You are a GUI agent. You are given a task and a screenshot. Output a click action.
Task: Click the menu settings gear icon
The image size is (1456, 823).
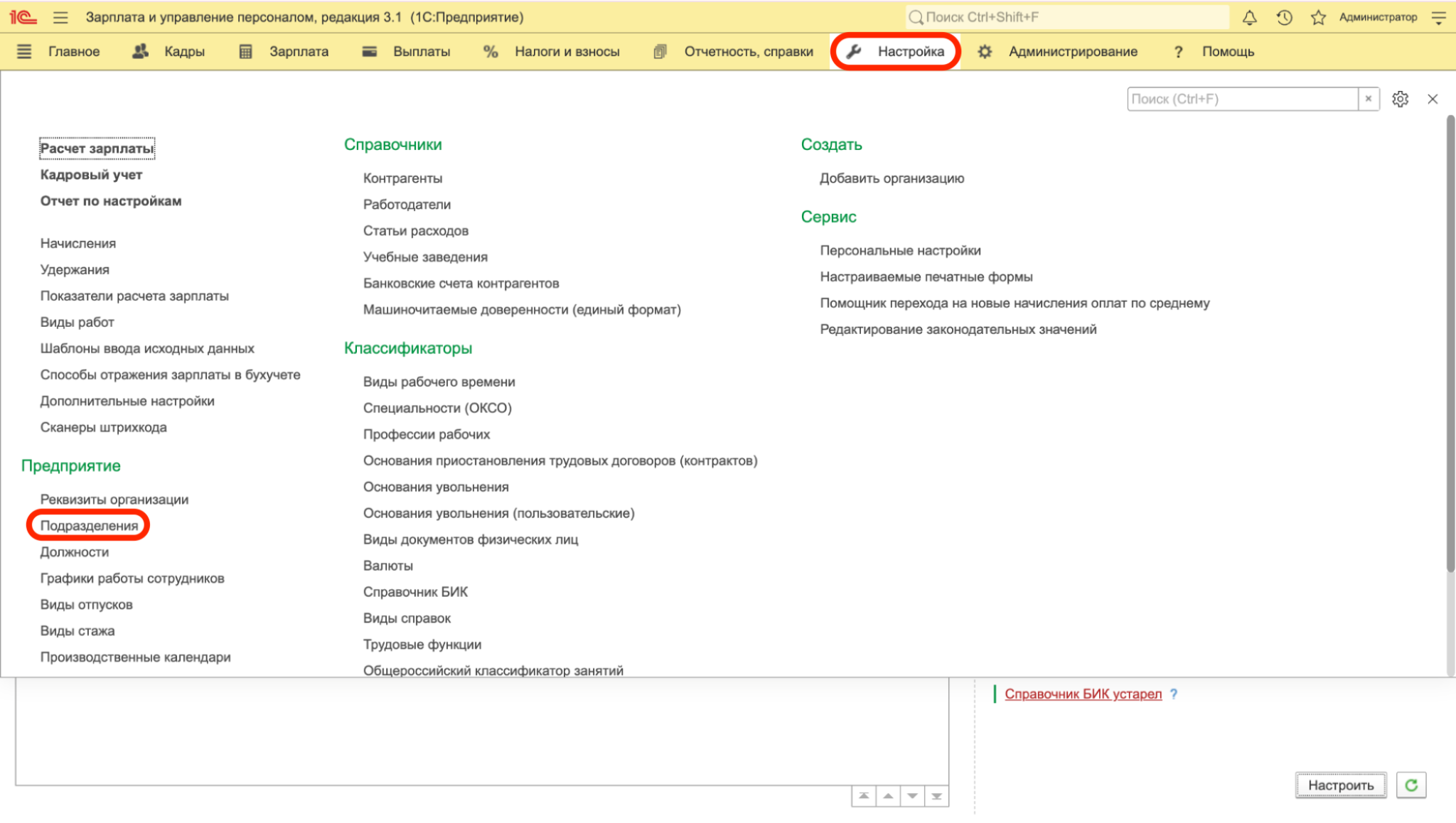(1400, 99)
